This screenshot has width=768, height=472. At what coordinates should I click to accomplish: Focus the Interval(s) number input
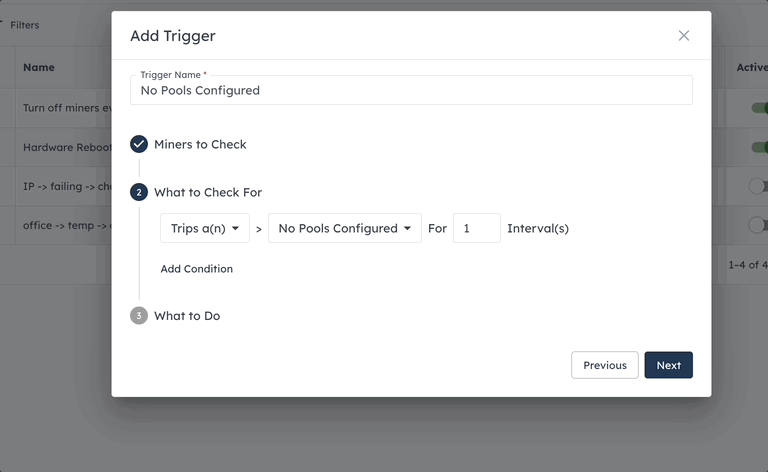477,228
